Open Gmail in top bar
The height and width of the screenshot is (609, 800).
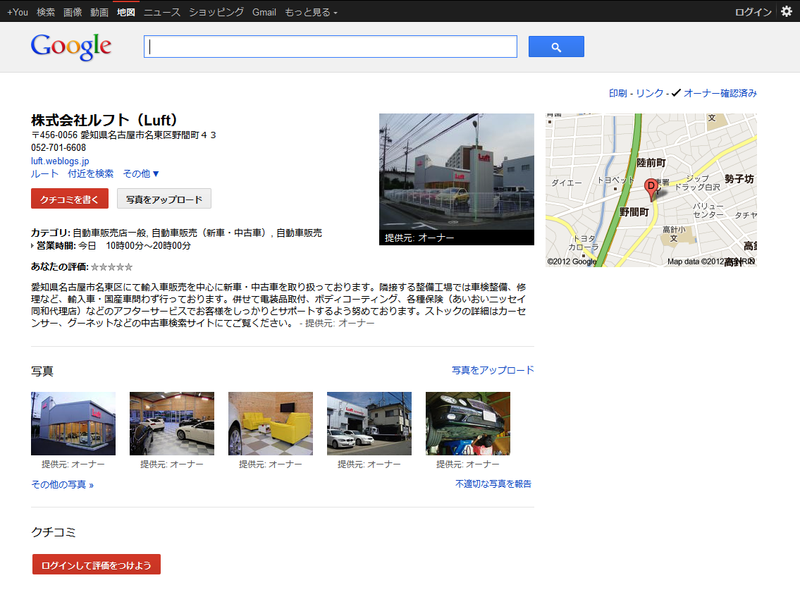click(x=264, y=12)
